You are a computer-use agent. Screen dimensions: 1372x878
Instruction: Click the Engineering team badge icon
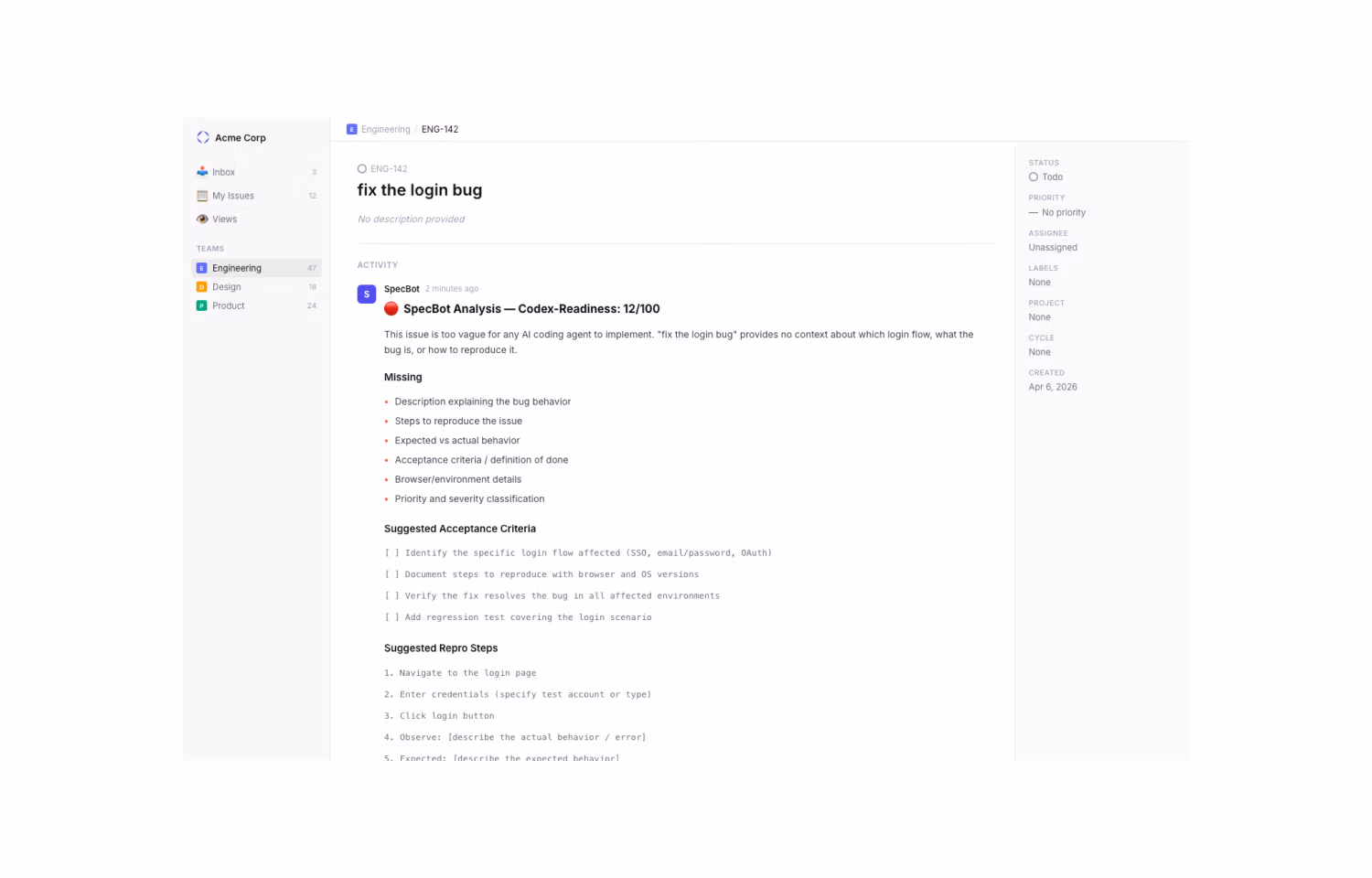pyautogui.click(x=201, y=267)
